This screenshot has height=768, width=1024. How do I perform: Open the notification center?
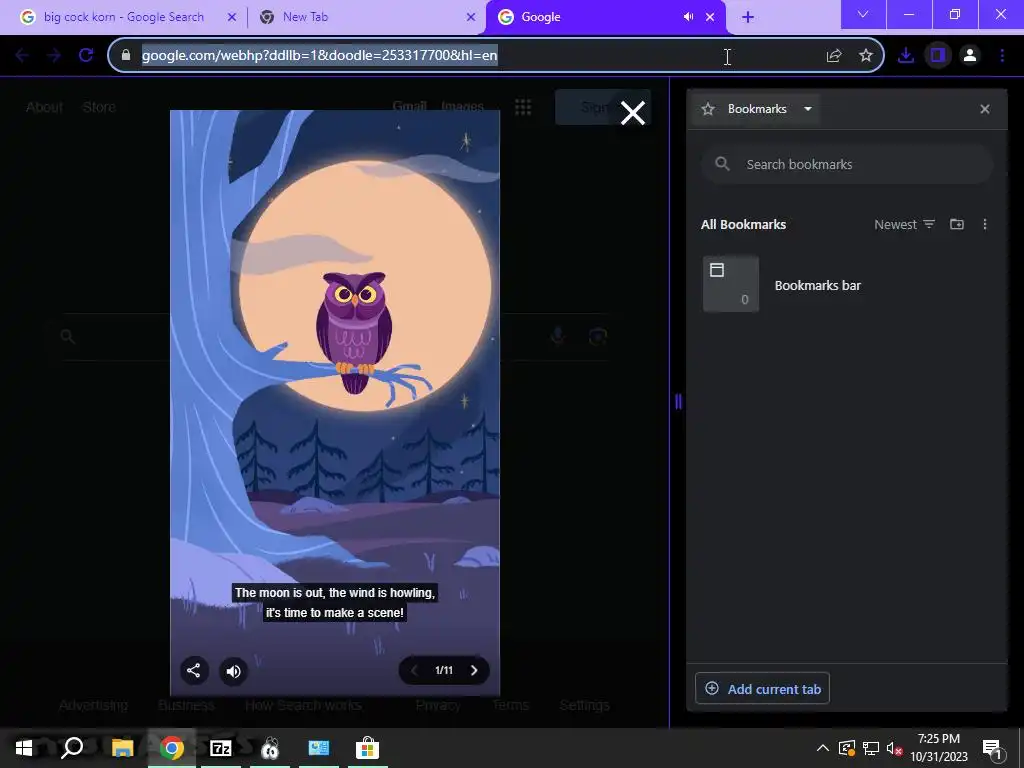point(992,748)
